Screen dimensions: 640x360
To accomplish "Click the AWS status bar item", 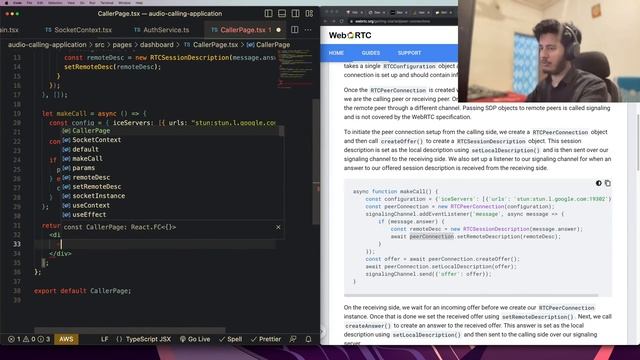I will 66,339.
